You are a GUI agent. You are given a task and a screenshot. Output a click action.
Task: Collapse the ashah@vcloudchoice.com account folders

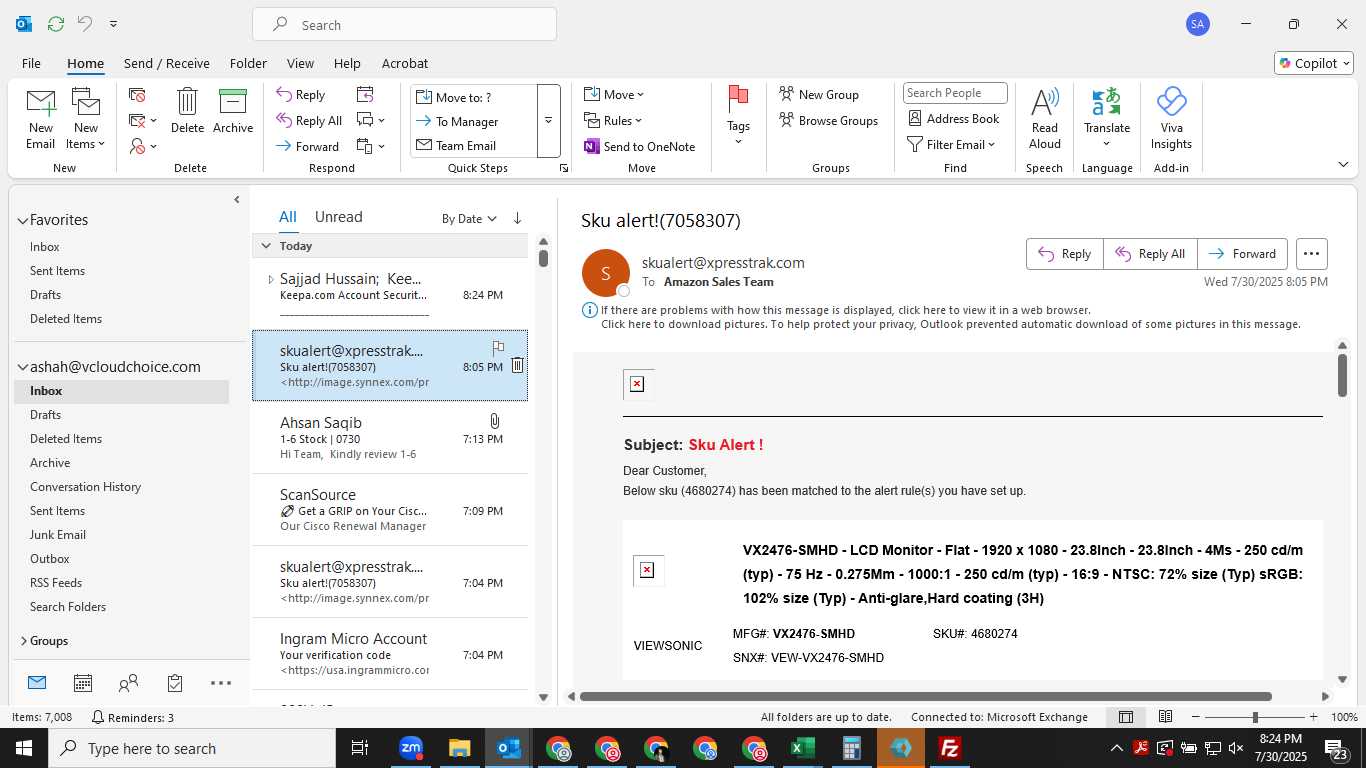coord(22,367)
